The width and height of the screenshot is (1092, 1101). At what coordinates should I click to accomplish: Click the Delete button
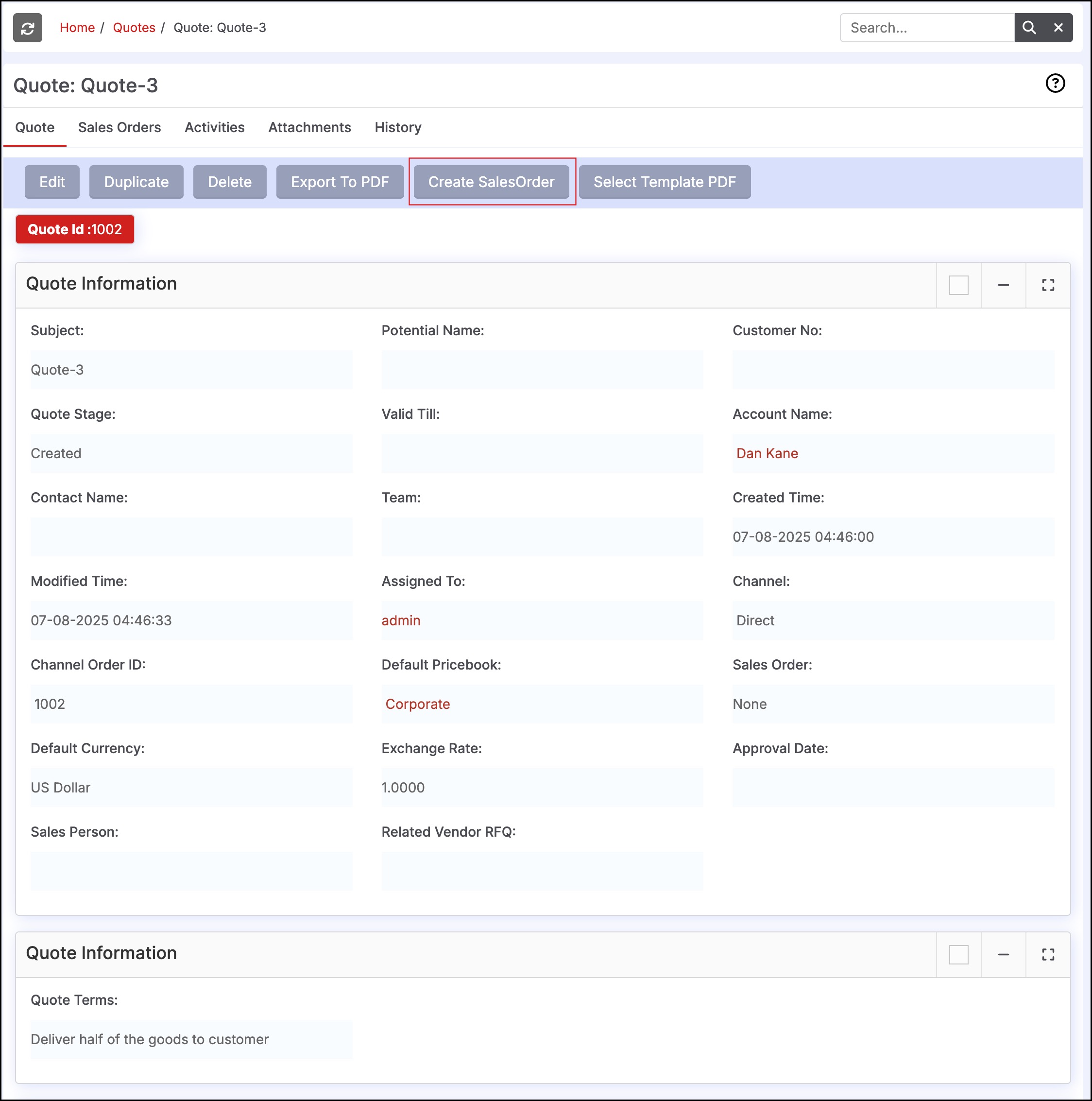(230, 182)
